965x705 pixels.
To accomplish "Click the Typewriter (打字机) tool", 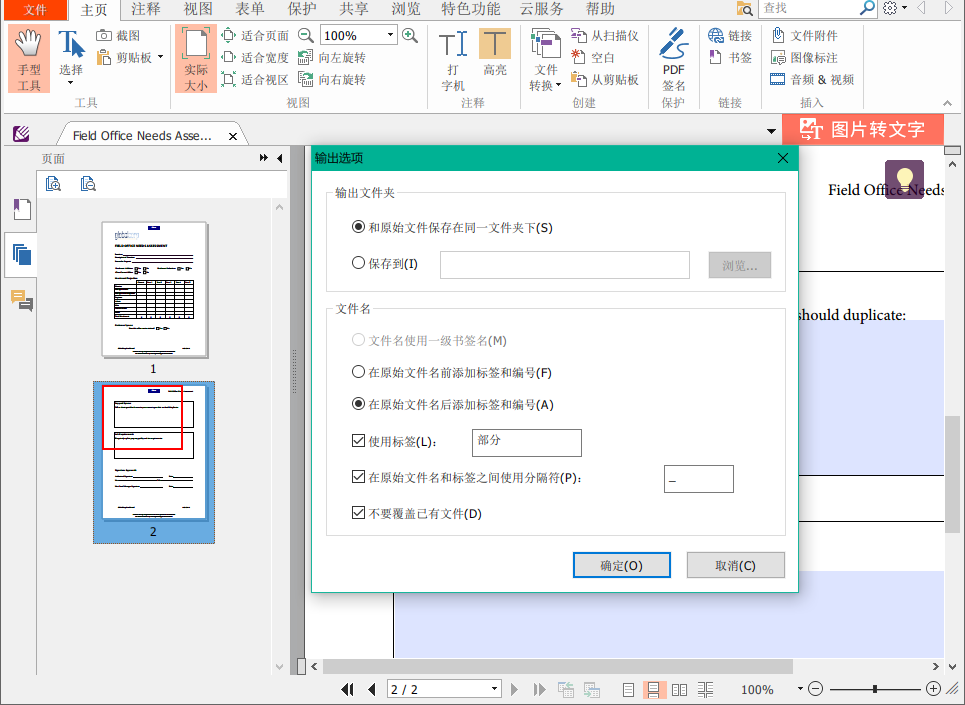I will click(x=453, y=58).
